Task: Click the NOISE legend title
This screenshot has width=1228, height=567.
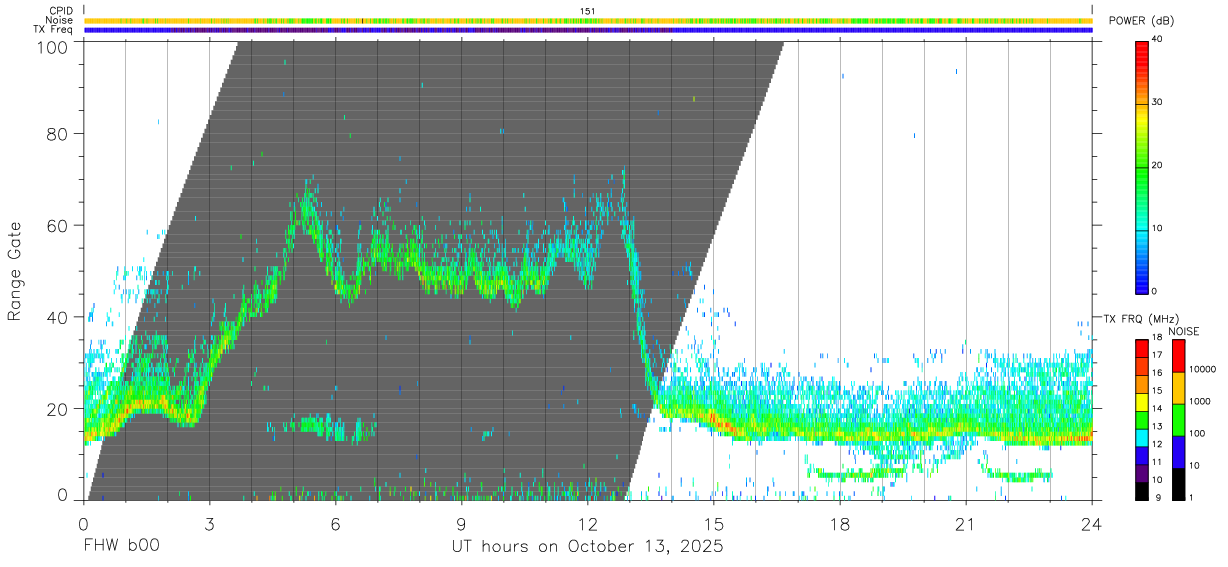Action: click(1184, 331)
